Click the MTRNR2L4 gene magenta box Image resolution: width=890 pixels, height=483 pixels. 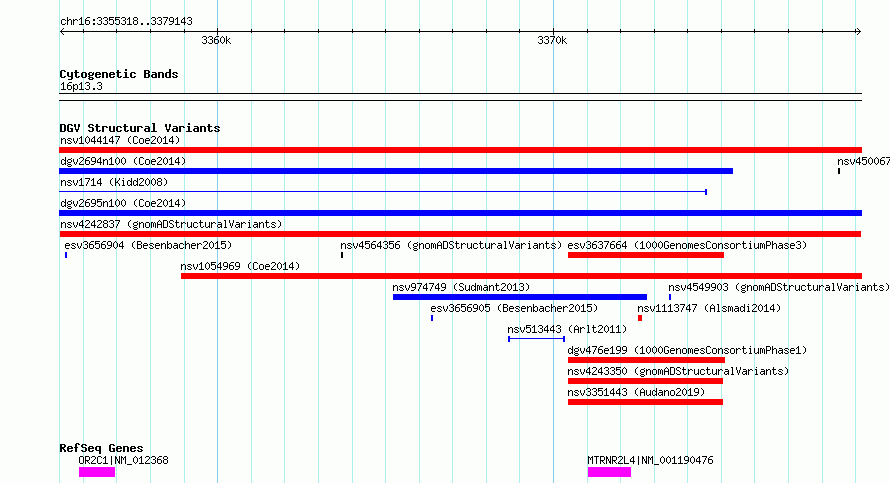coord(609,472)
